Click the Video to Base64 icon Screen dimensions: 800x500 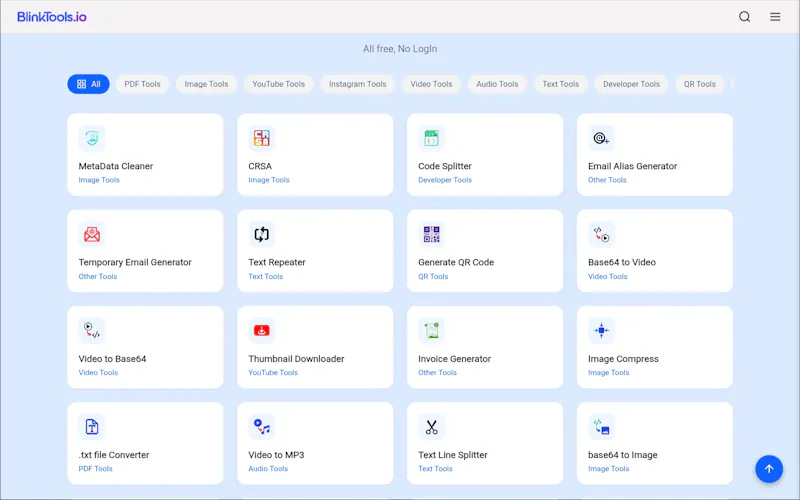(x=92, y=331)
